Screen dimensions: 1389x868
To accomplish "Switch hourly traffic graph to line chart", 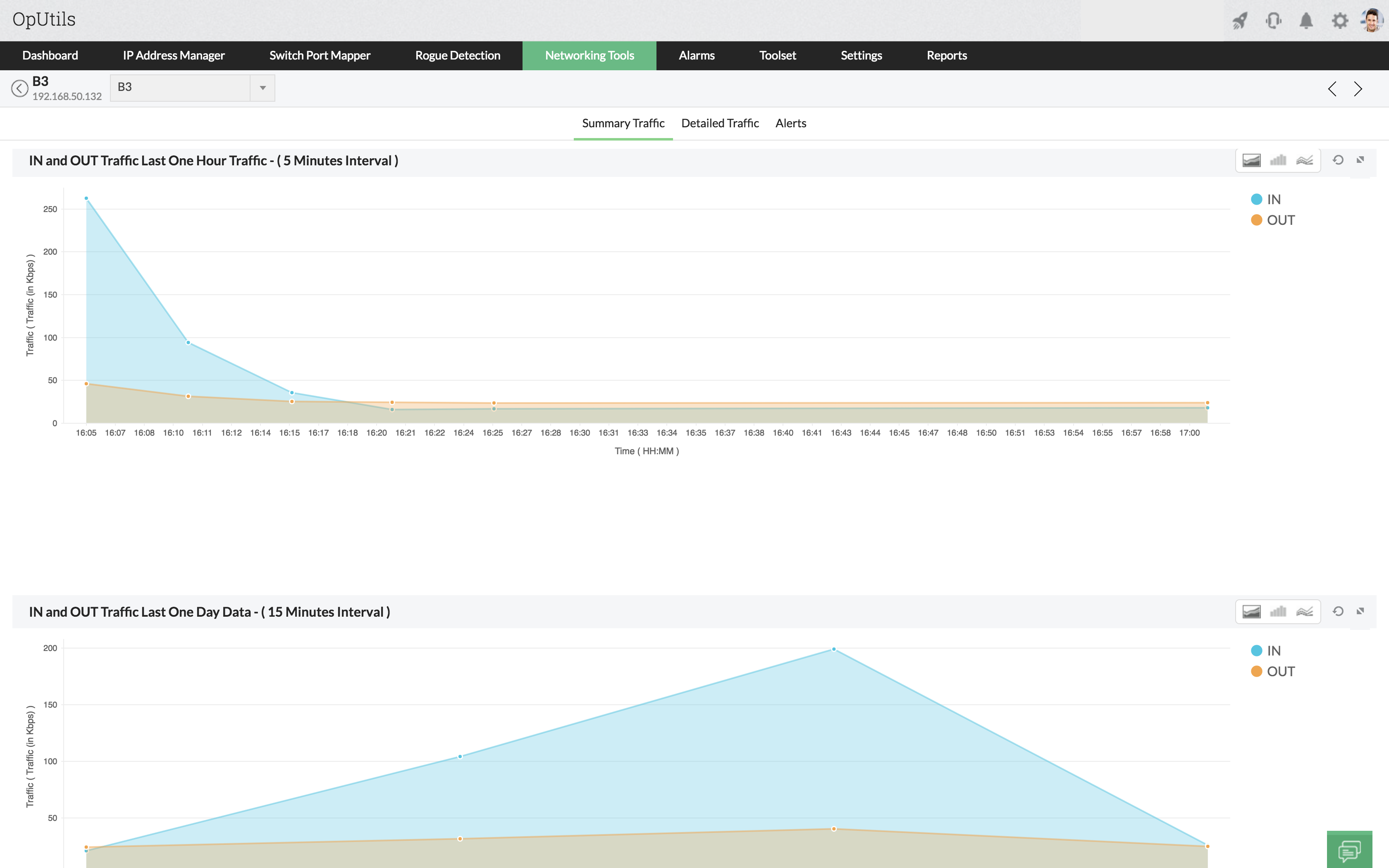I will pos(1304,160).
